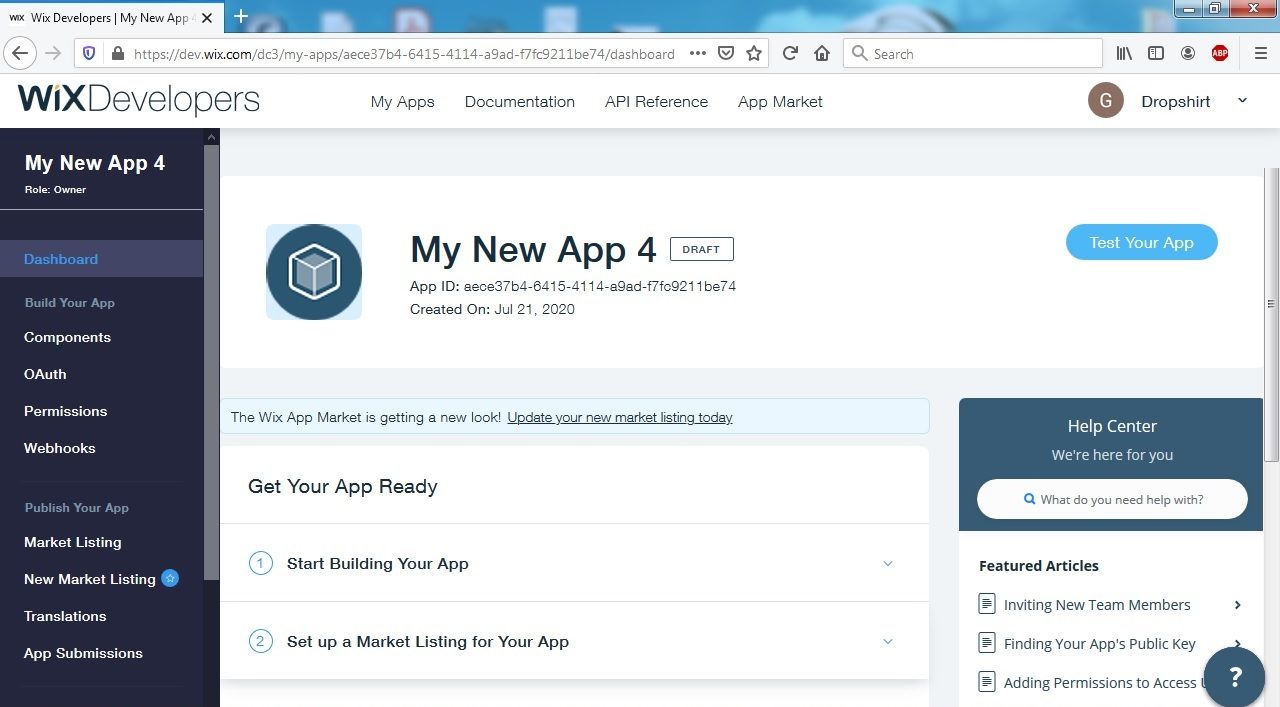Image resolution: width=1280 pixels, height=707 pixels.
Task: Open a new tab with plus icon
Action: (x=240, y=16)
